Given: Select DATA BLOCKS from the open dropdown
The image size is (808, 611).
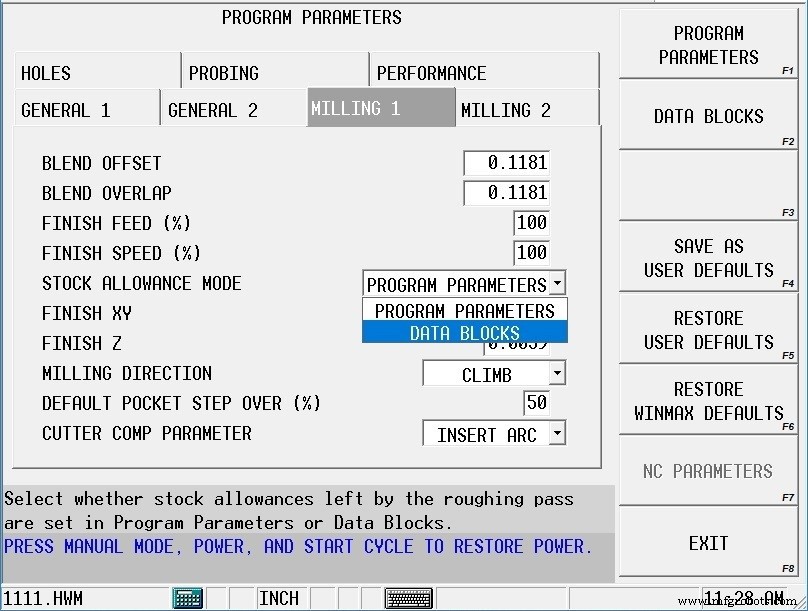Looking at the screenshot, I should 463,331.
